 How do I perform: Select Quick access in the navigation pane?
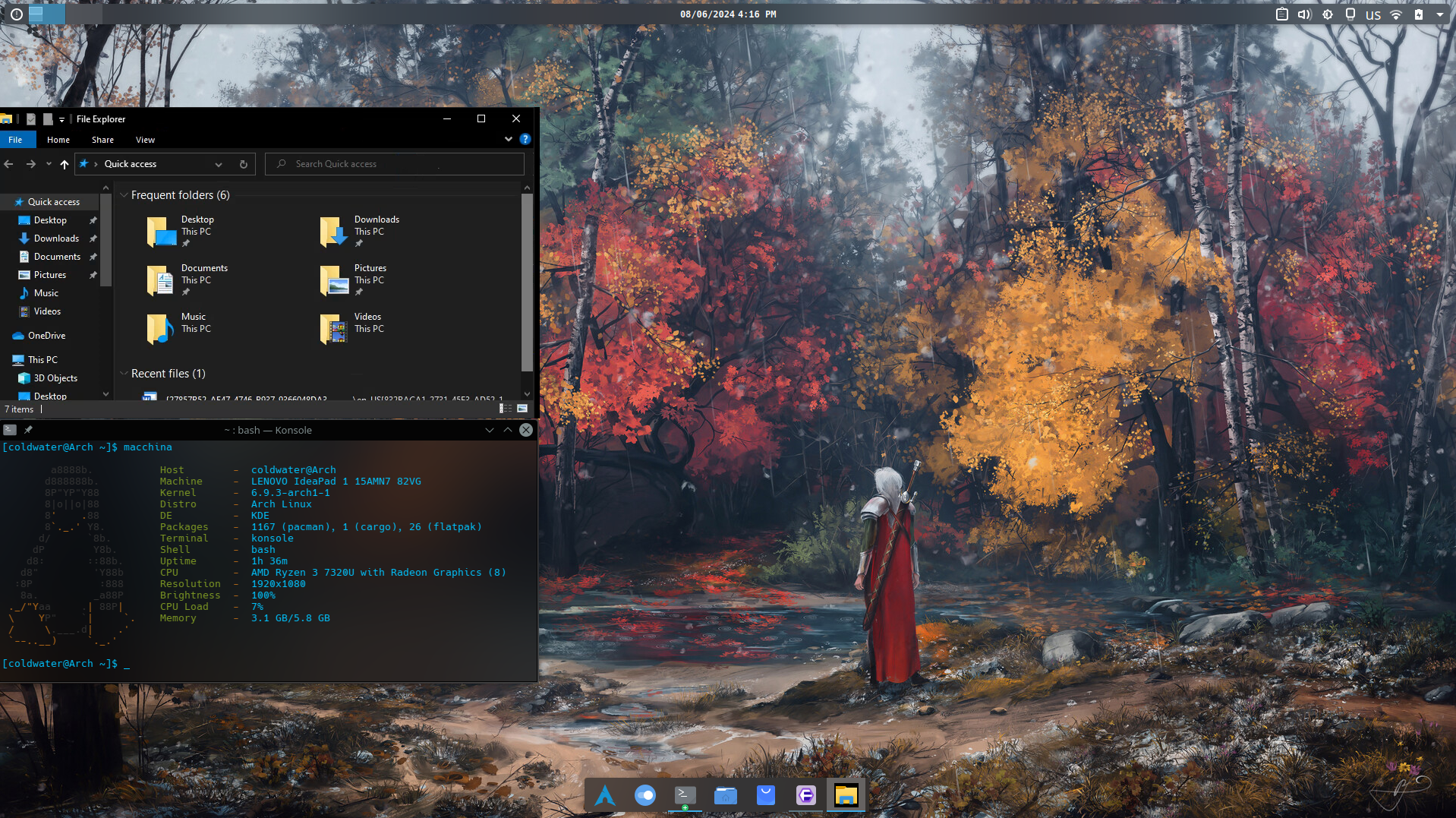click(50, 202)
